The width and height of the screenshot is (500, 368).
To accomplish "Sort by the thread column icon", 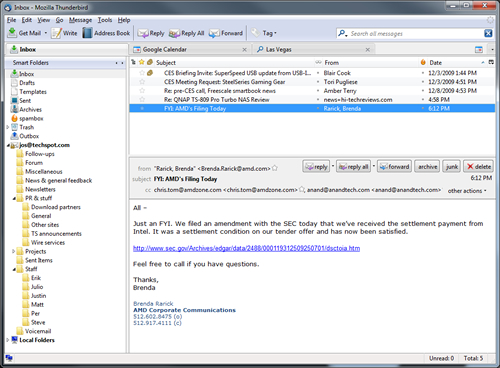I will (x=134, y=62).
